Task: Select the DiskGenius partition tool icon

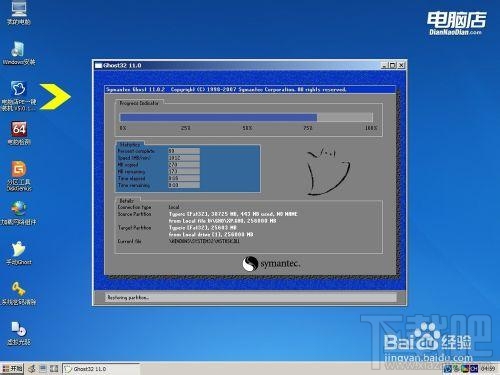Action: coord(19,176)
